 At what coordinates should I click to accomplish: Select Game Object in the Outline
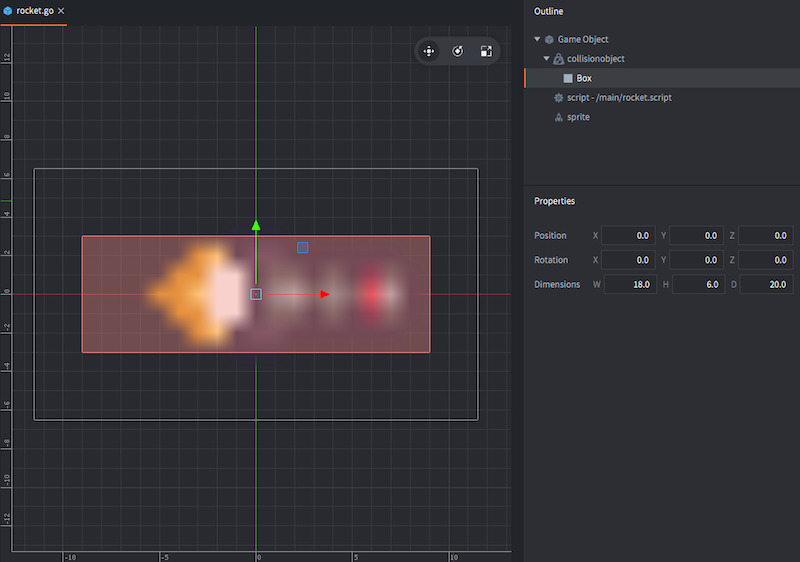coord(583,39)
